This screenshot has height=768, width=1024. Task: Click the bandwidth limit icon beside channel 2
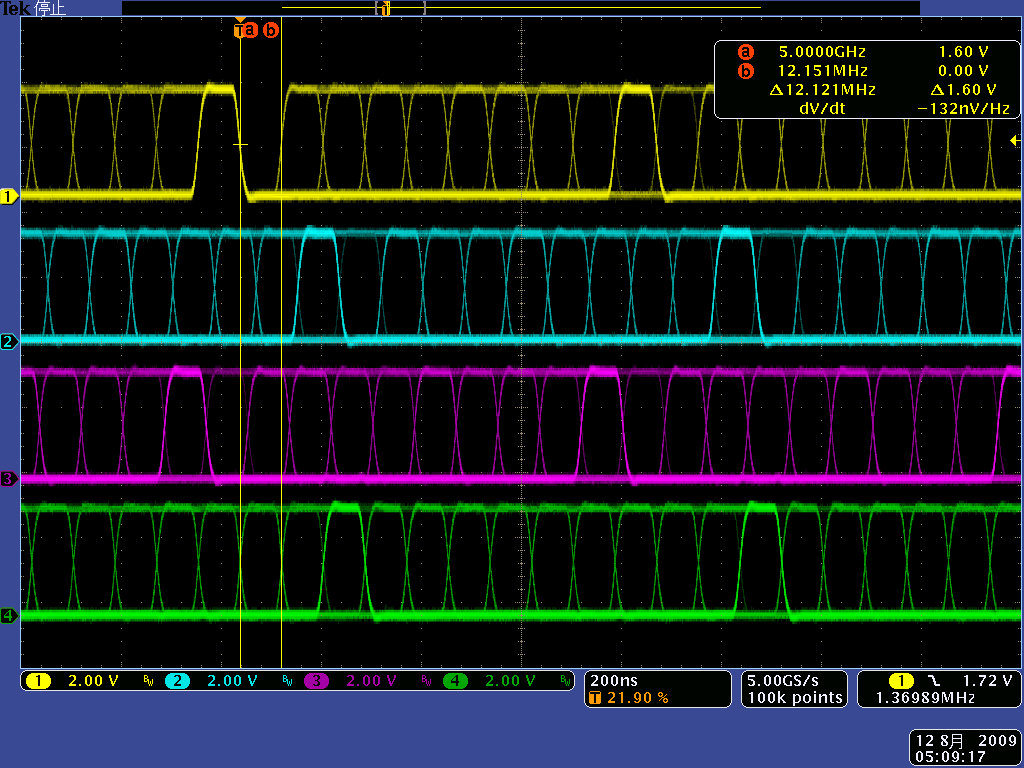pos(287,682)
